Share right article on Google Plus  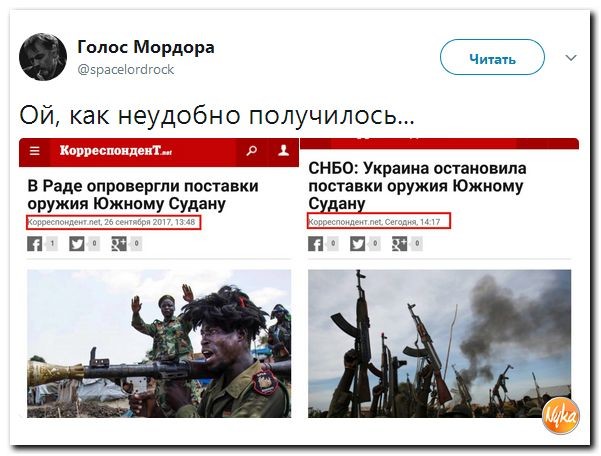[x=400, y=244]
